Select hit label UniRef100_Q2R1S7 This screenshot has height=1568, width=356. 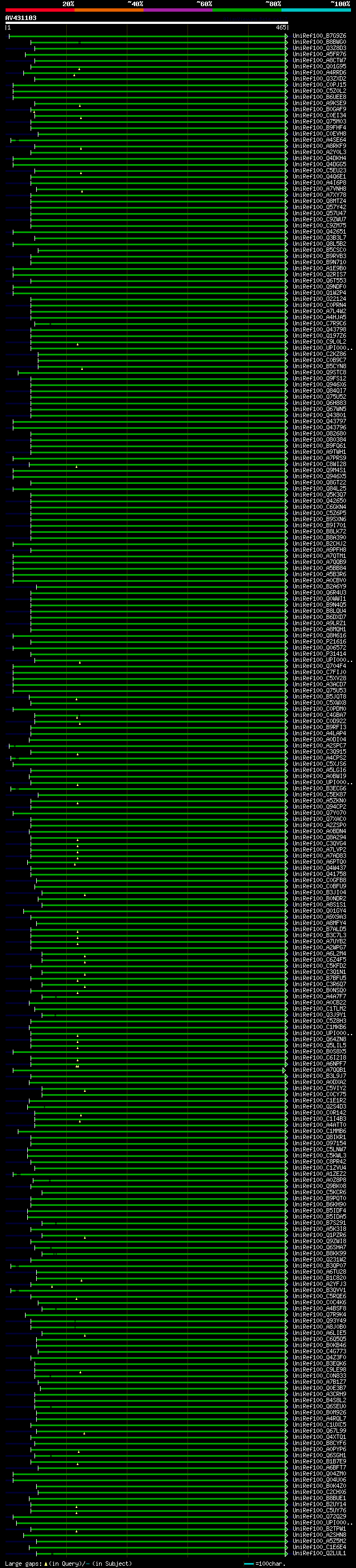[x=319, y=275]
